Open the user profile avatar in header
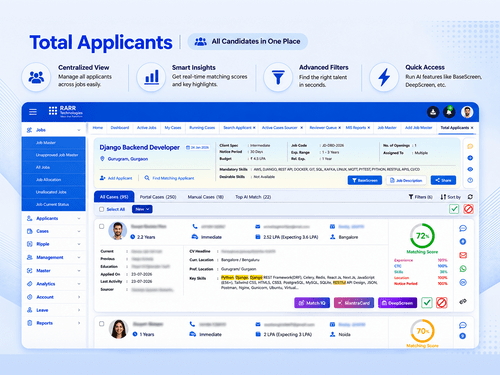 [x=467, y=112]
